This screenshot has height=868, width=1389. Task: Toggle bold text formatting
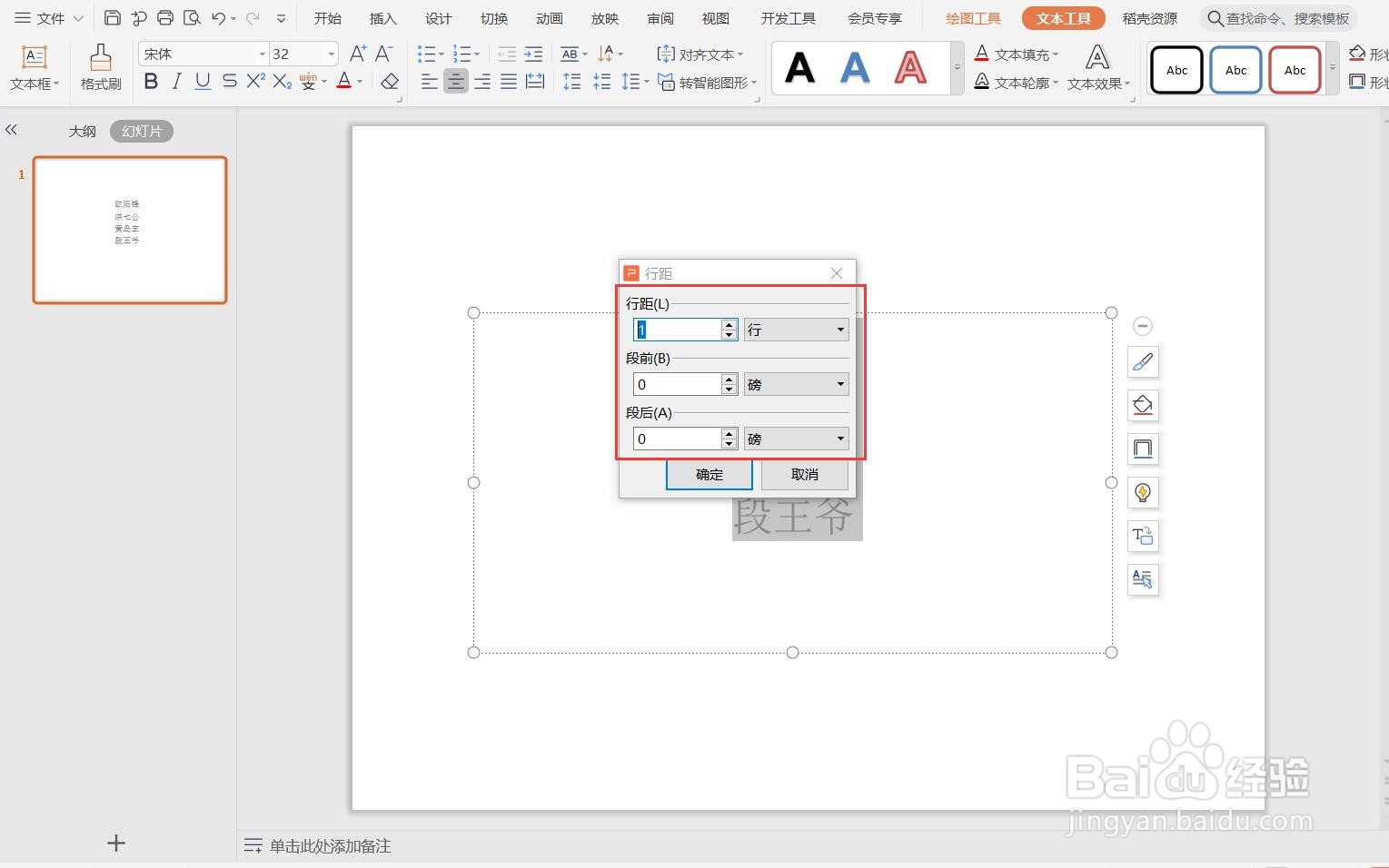(x=151, y=82)
